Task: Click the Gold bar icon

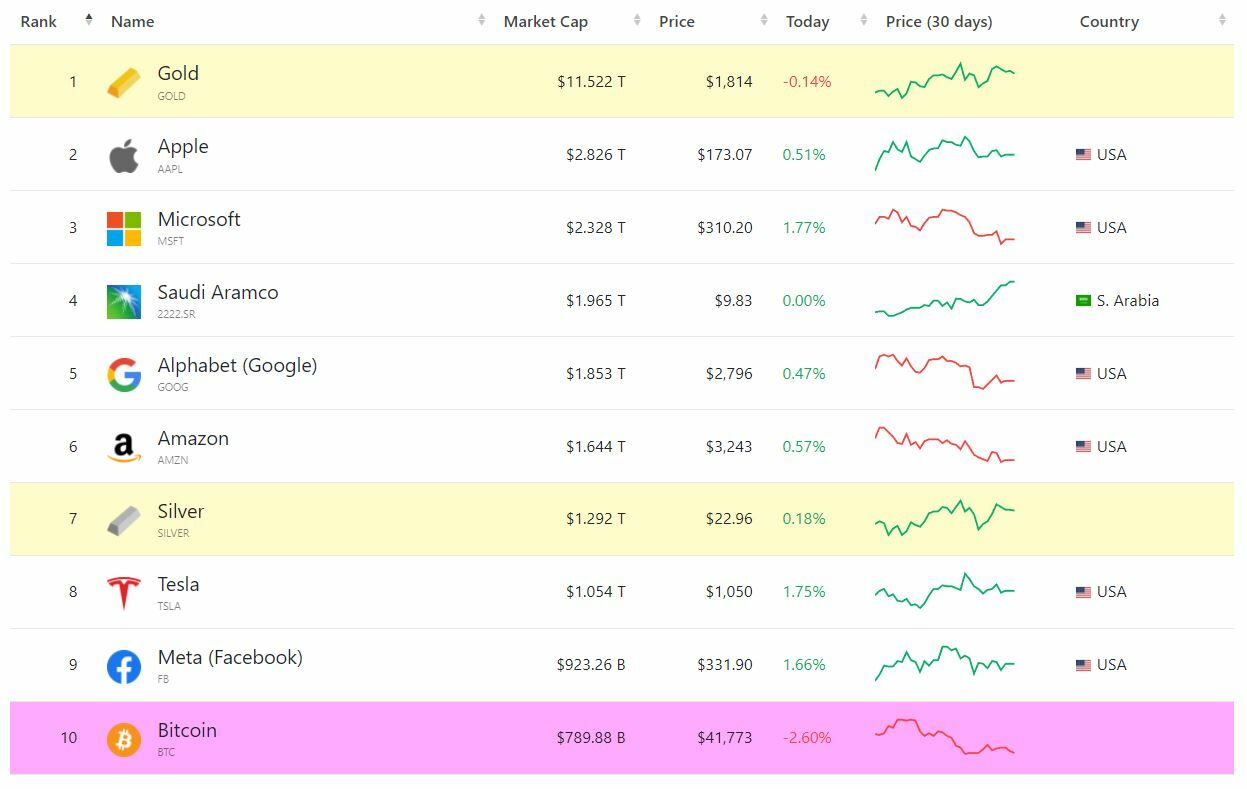Action: tap(124, 82)
